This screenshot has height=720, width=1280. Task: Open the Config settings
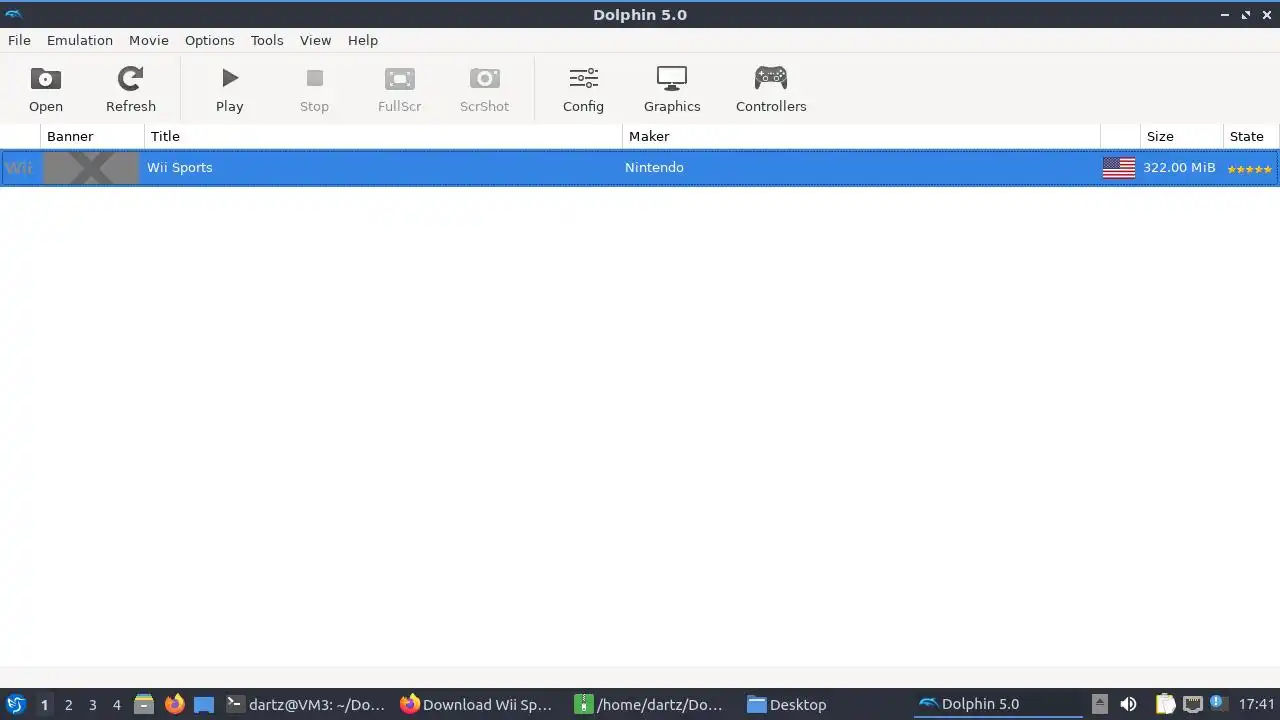[x=583, y=89]
